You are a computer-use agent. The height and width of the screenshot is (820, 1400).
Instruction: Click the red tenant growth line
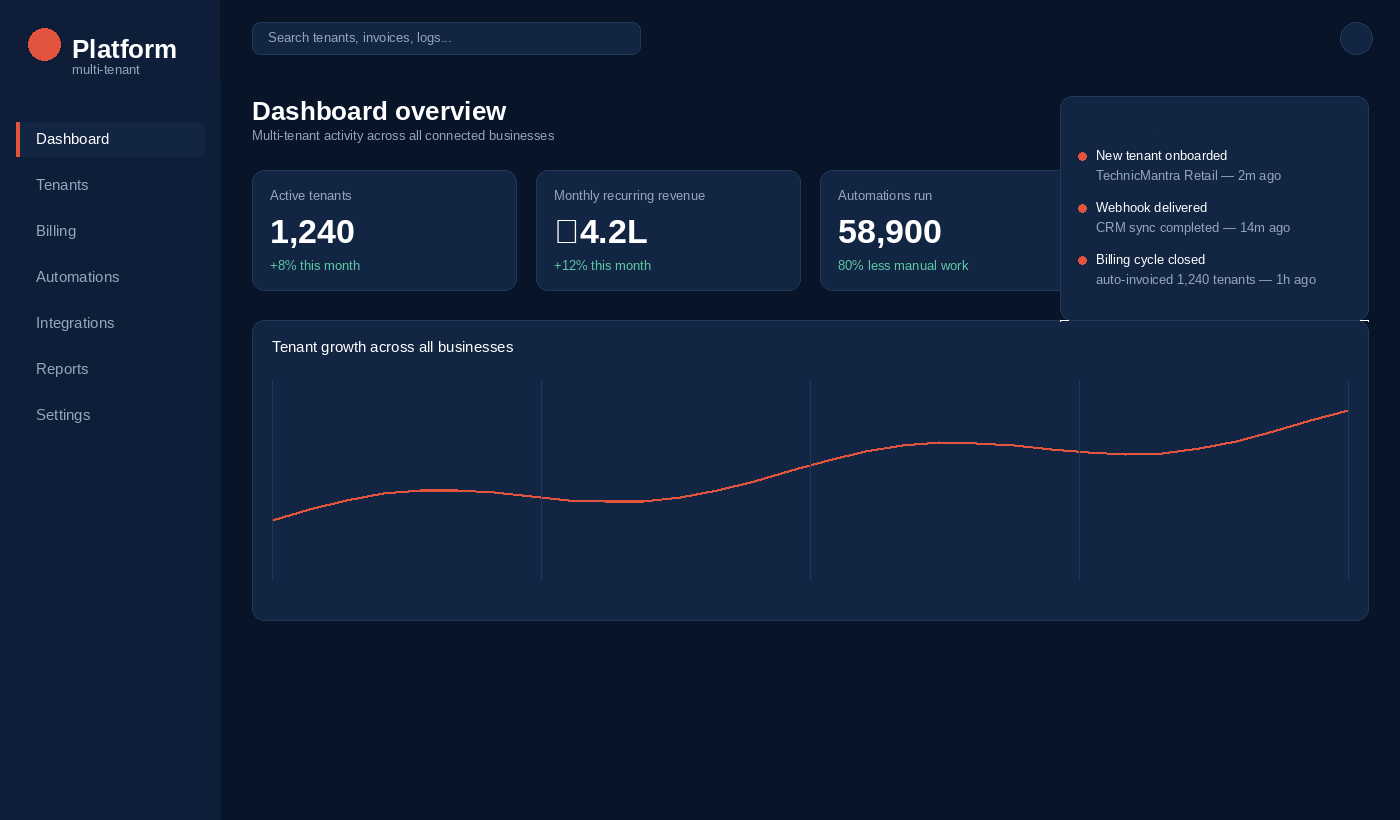810,465
